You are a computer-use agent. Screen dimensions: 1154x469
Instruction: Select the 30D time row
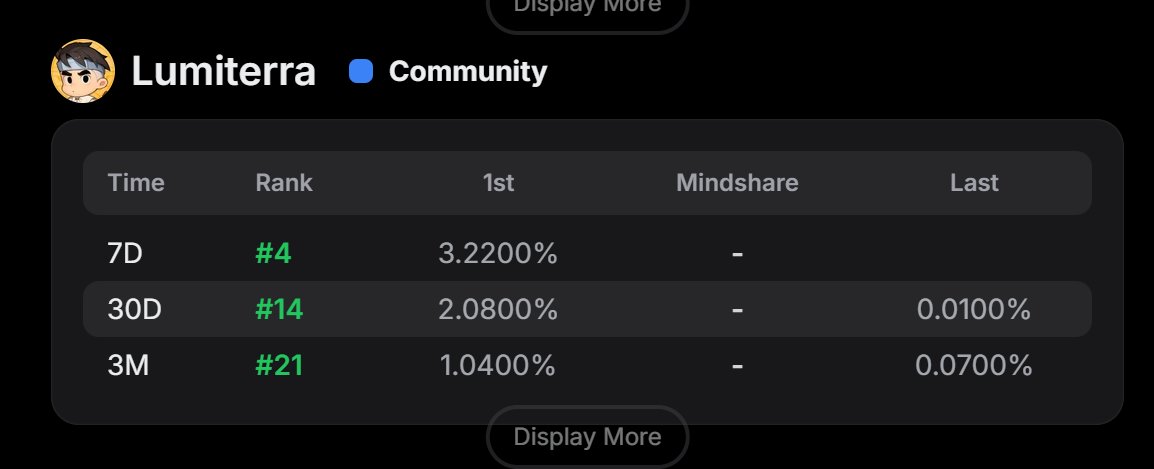coord(134,310)
